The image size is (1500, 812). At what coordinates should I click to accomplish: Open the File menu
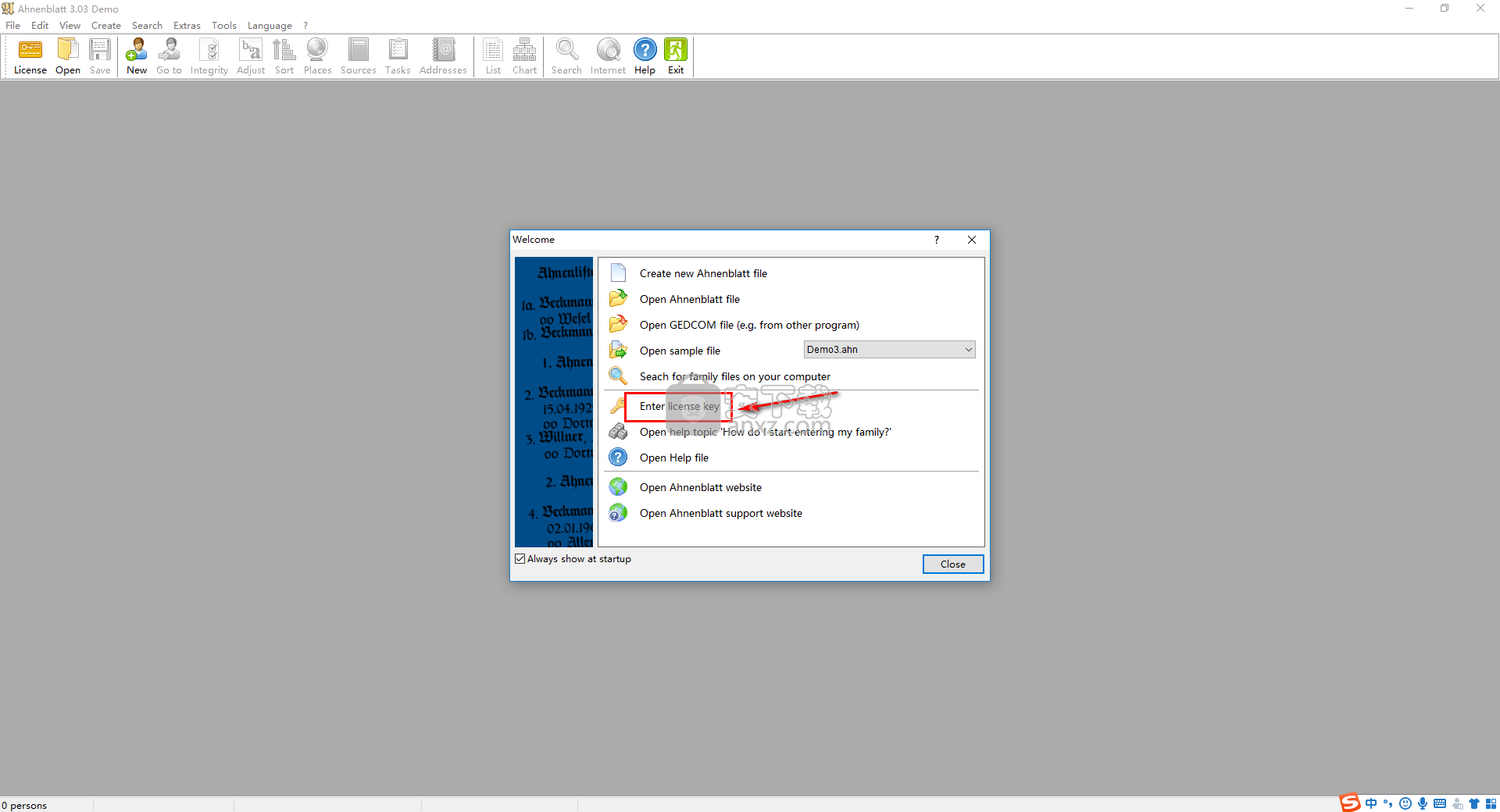[x=12, y=25]
